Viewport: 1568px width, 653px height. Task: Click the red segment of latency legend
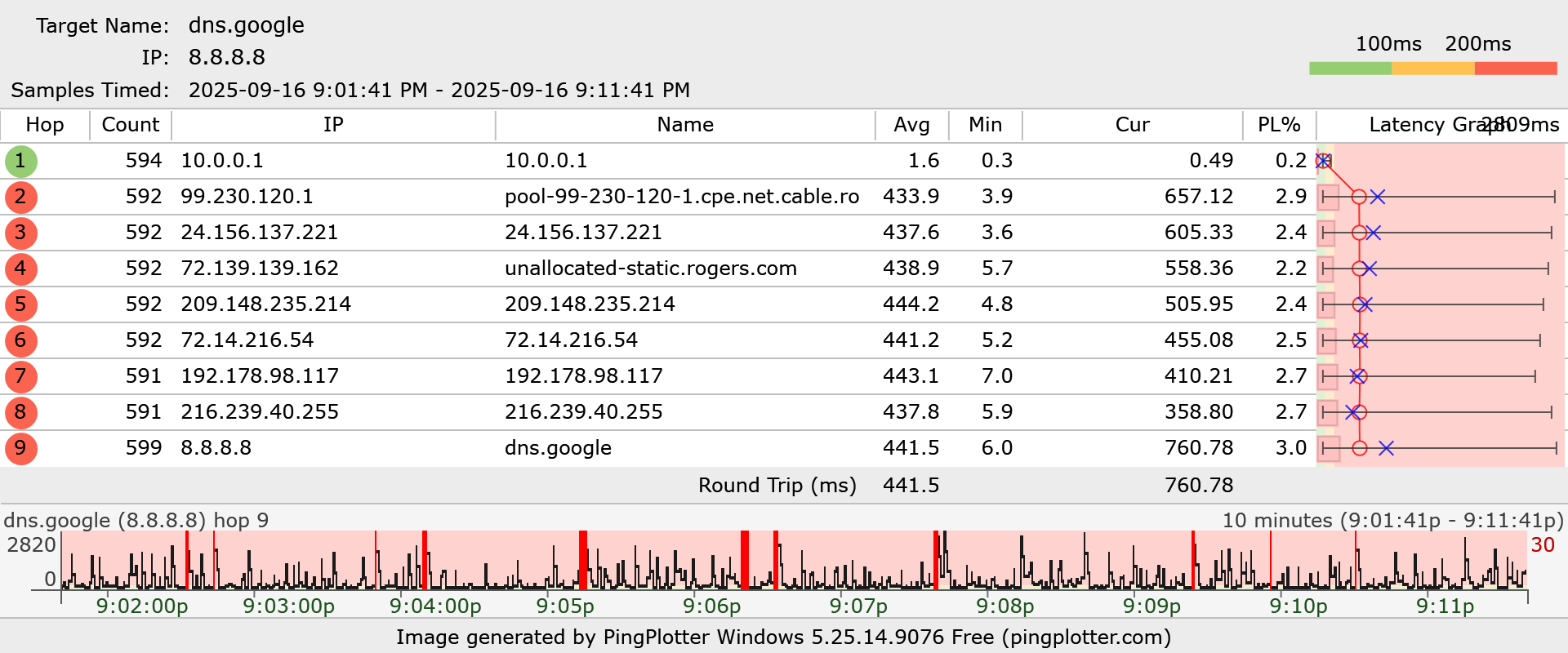1516,69
